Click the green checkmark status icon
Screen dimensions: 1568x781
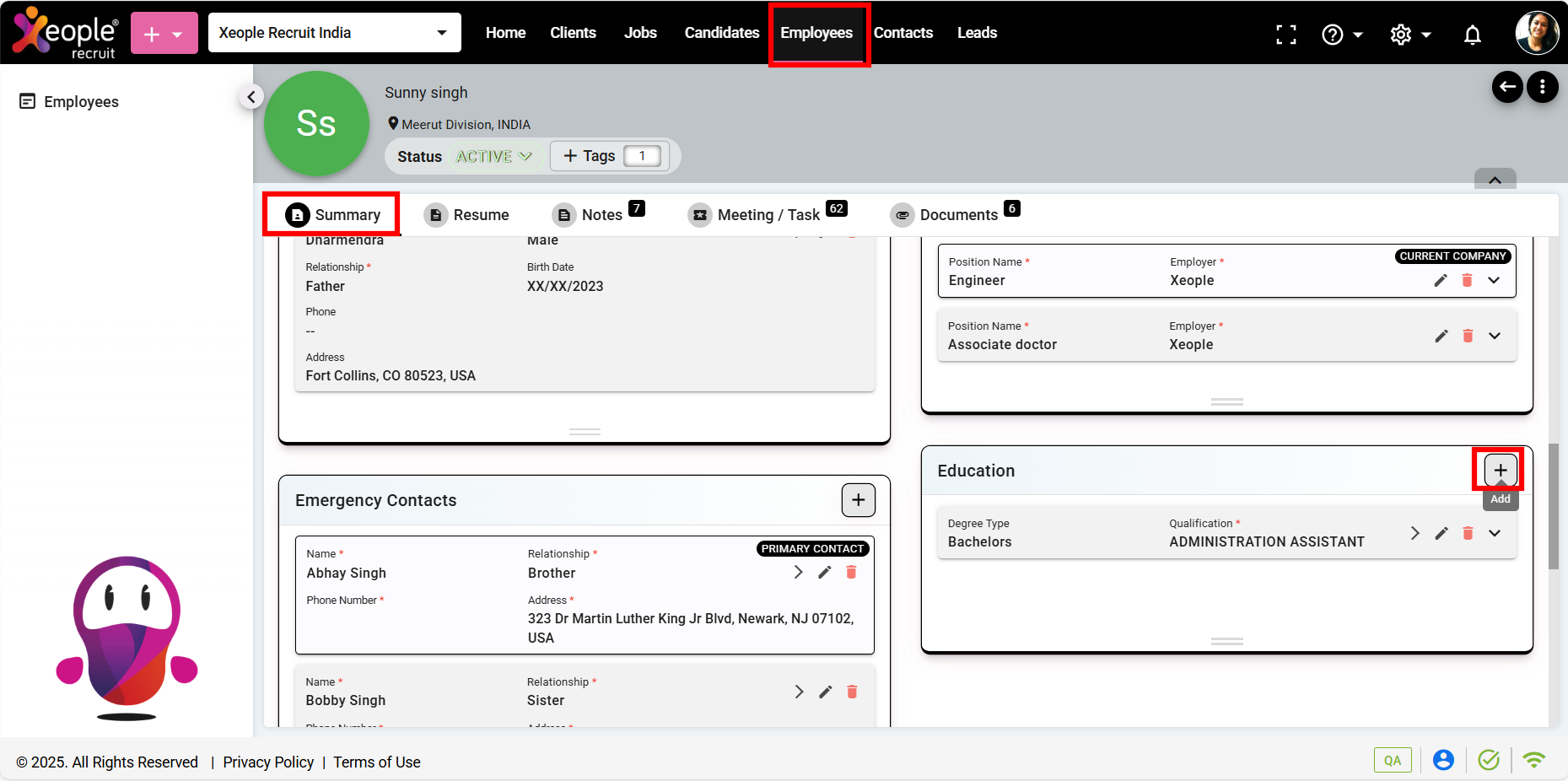click(1489, 760)
